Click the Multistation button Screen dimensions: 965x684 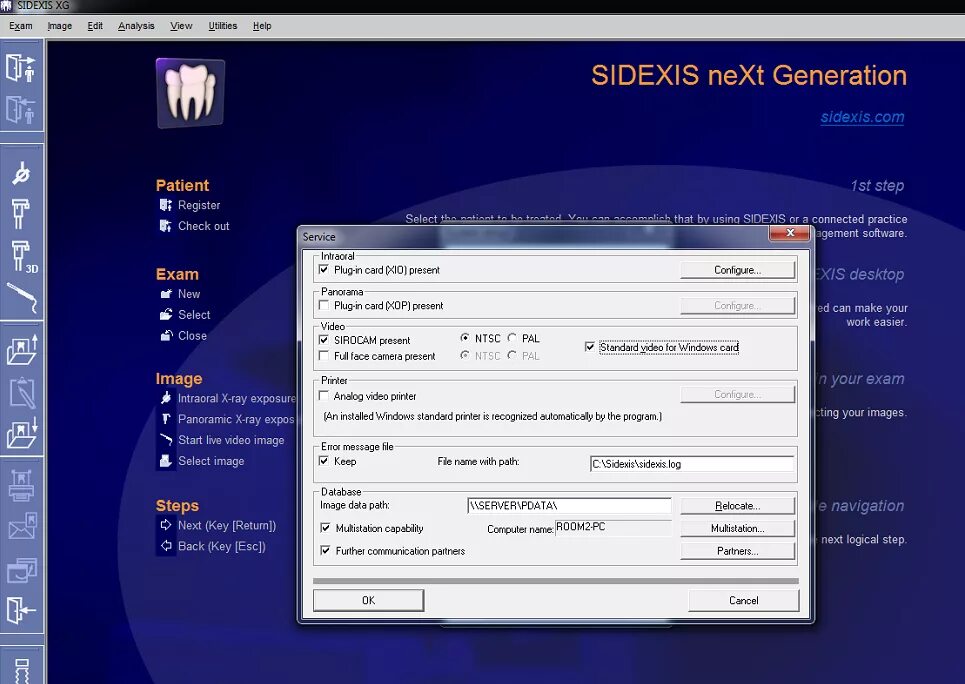pos(737,528)
